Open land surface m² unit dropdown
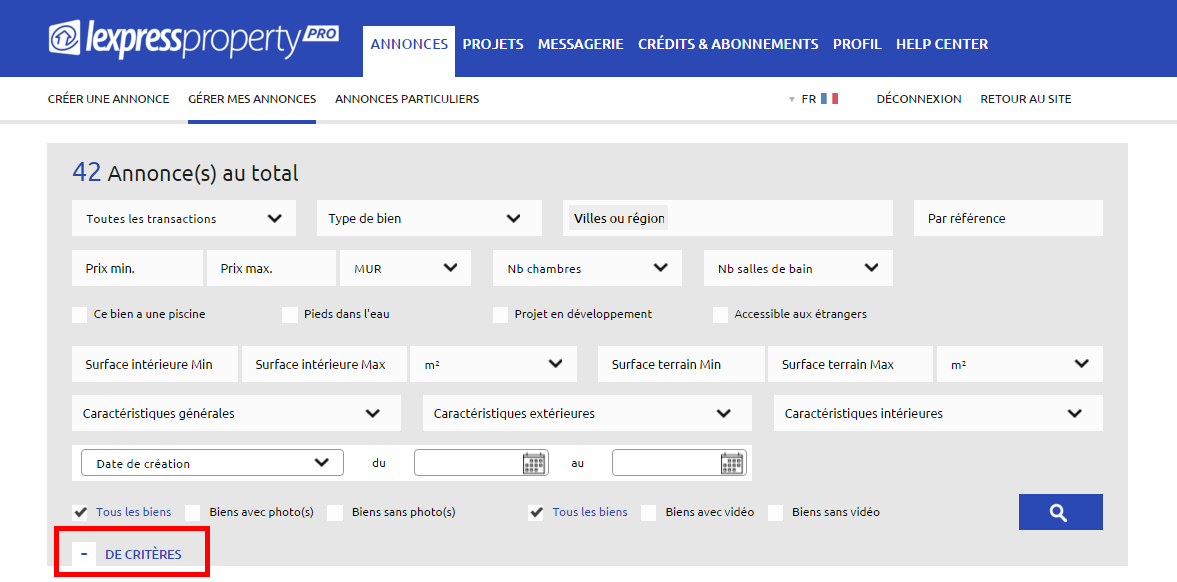The image size is (1177, 582). point(1020,364)
